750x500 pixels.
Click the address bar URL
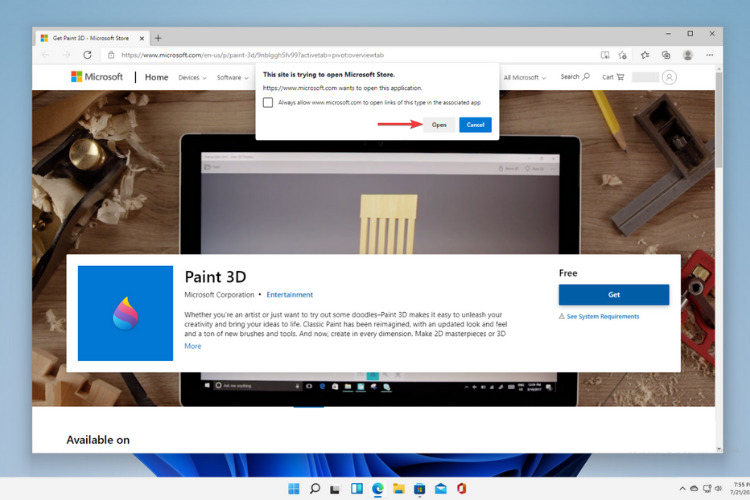(253, 55)
